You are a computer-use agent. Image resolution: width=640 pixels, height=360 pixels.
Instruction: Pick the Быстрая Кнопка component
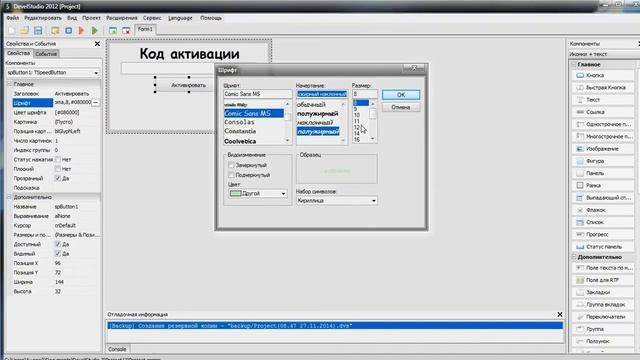coord(603,88)
